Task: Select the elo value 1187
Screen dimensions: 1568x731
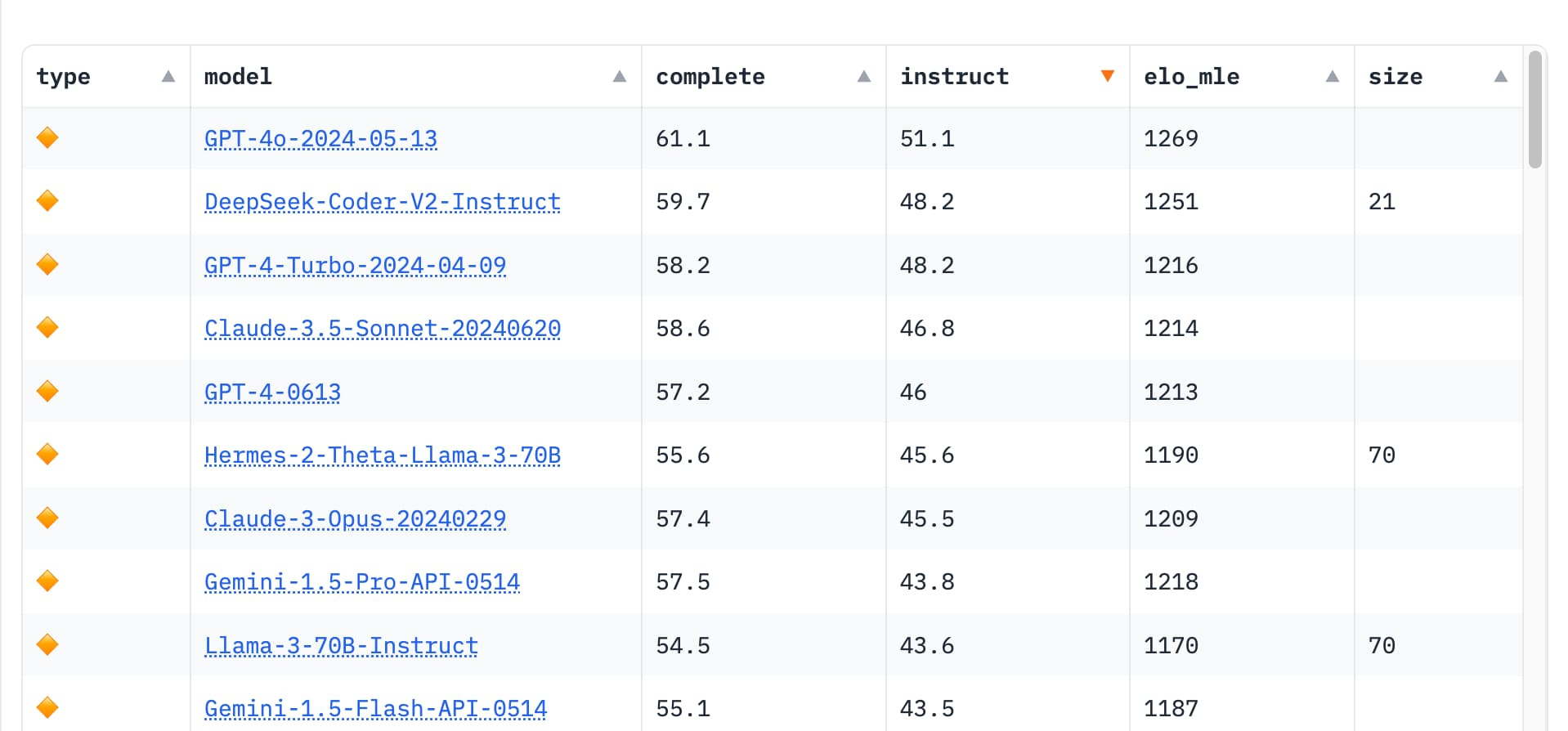Action: [x=1171, y=708]
